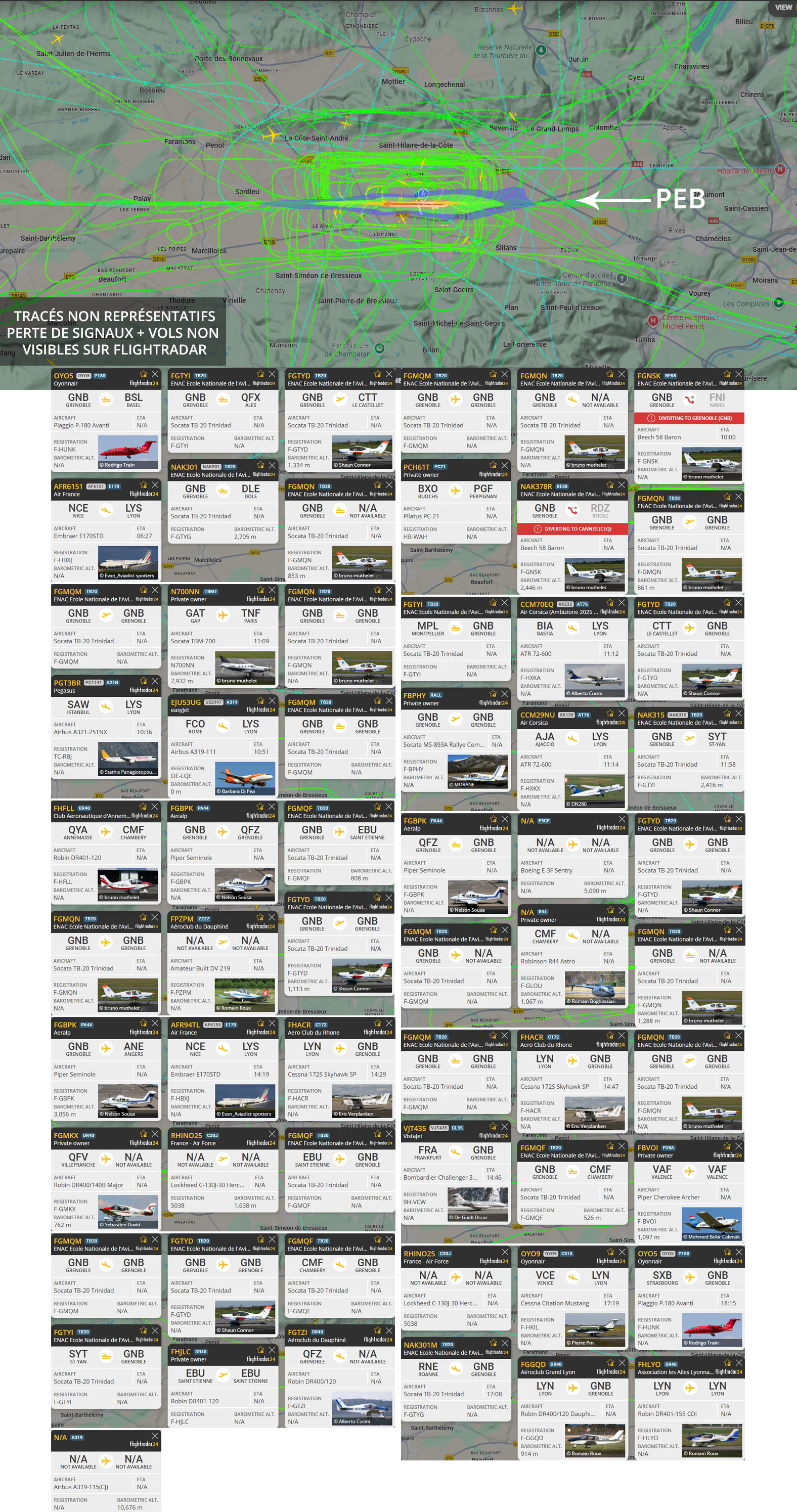Select the Les Complices map pin
The image size is (797, 1512).
[778, 303]
